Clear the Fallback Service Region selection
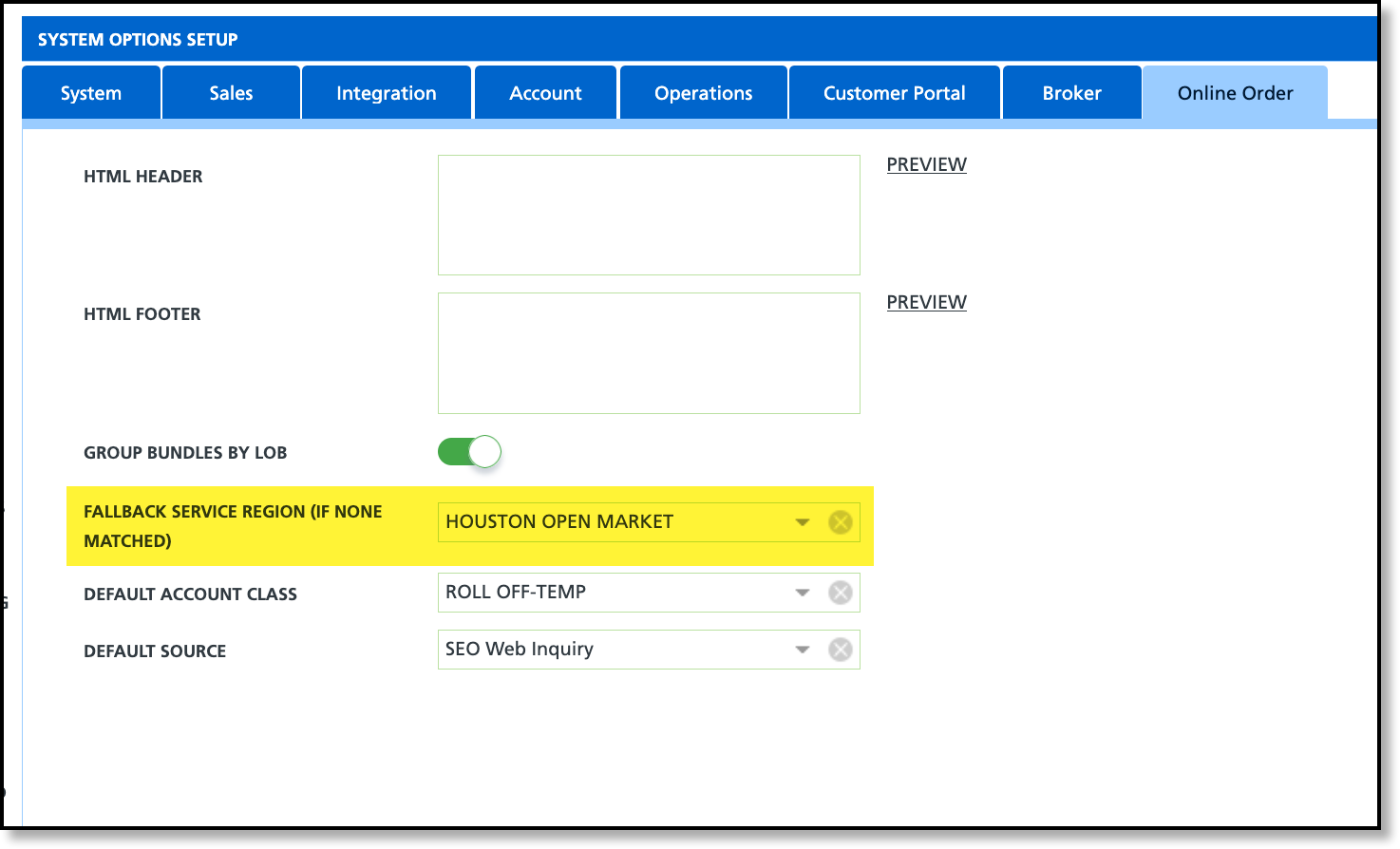 pos(841,522)
